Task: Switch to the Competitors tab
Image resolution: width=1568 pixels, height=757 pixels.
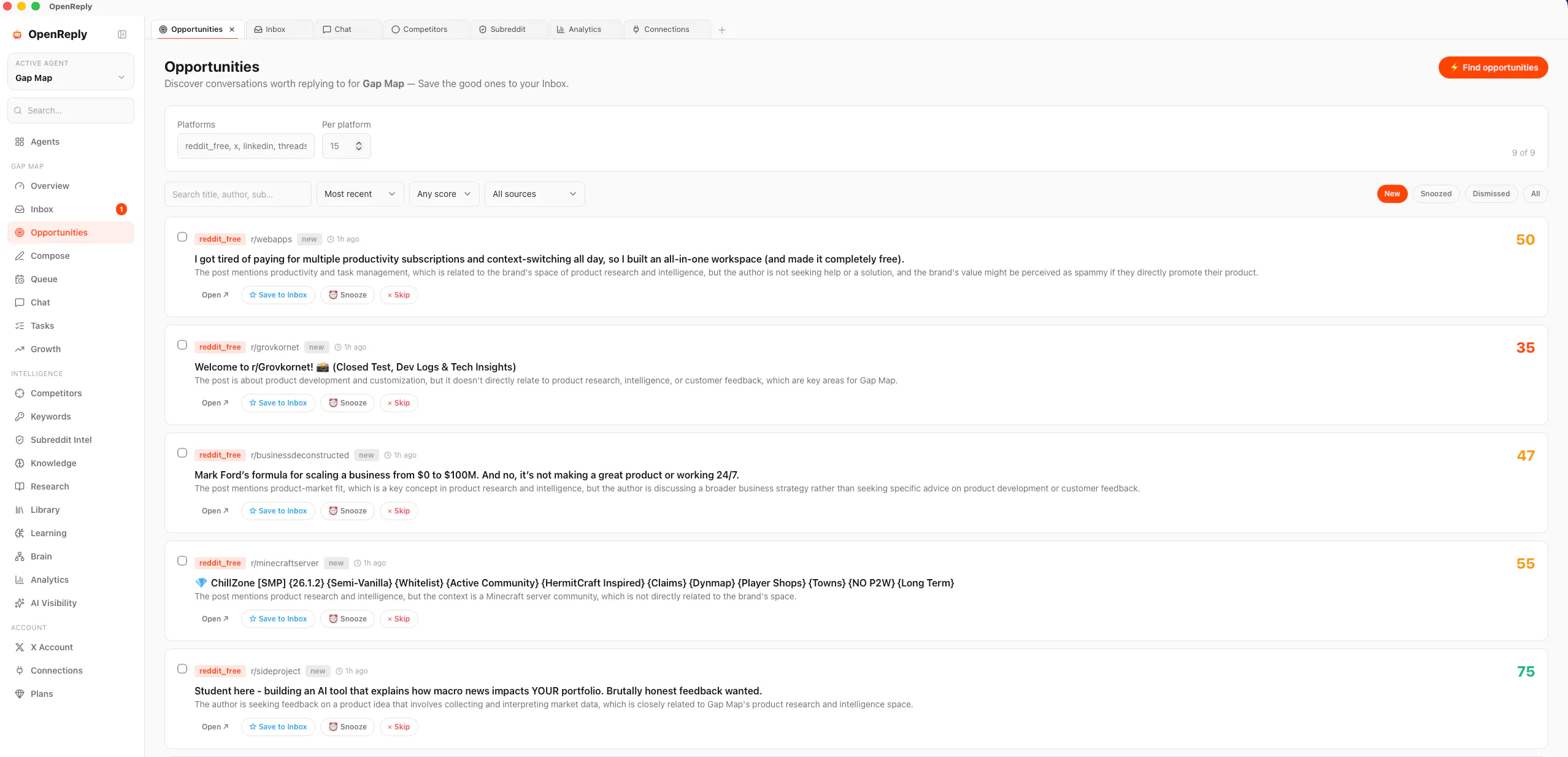Action: pos(426,29)
